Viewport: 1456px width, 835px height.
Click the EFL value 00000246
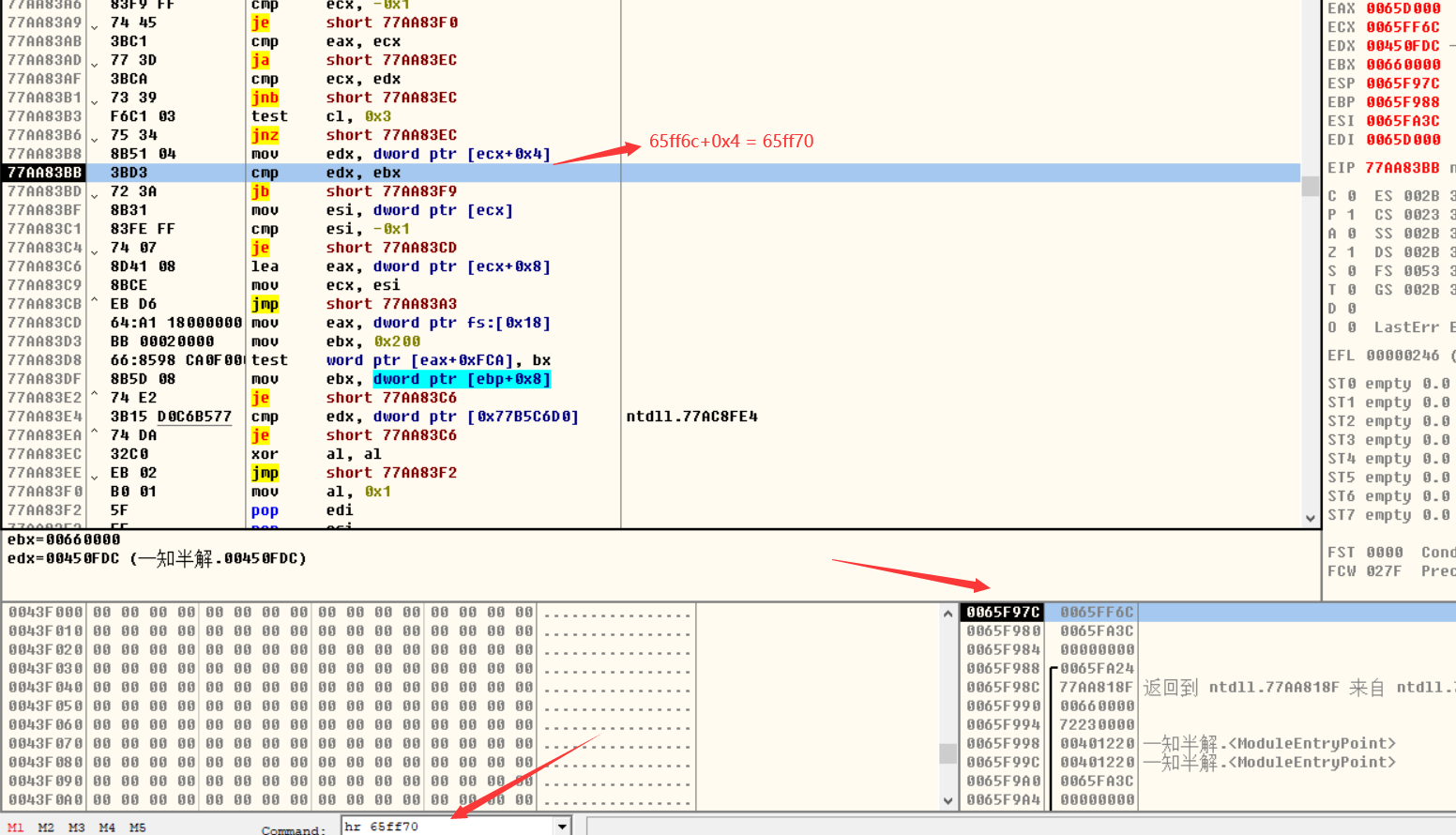(x=1403, y=356)
